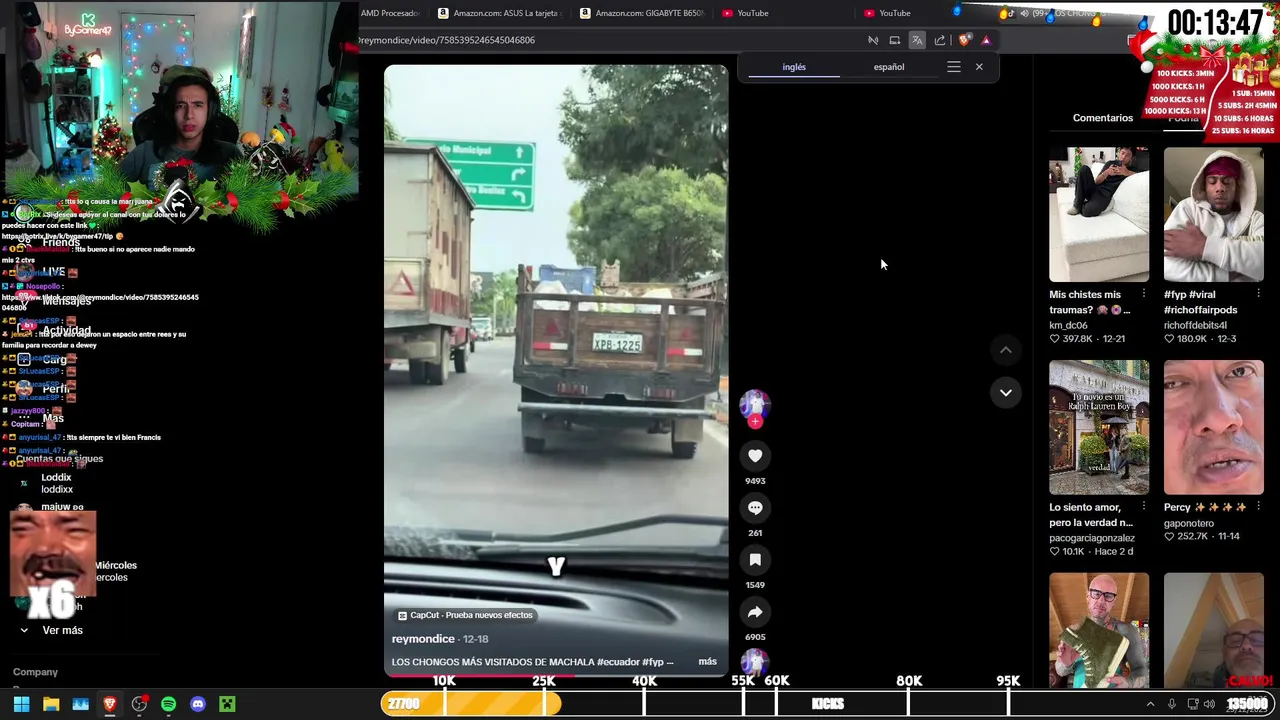Select inglés in the translate popup

pos(794,67)
